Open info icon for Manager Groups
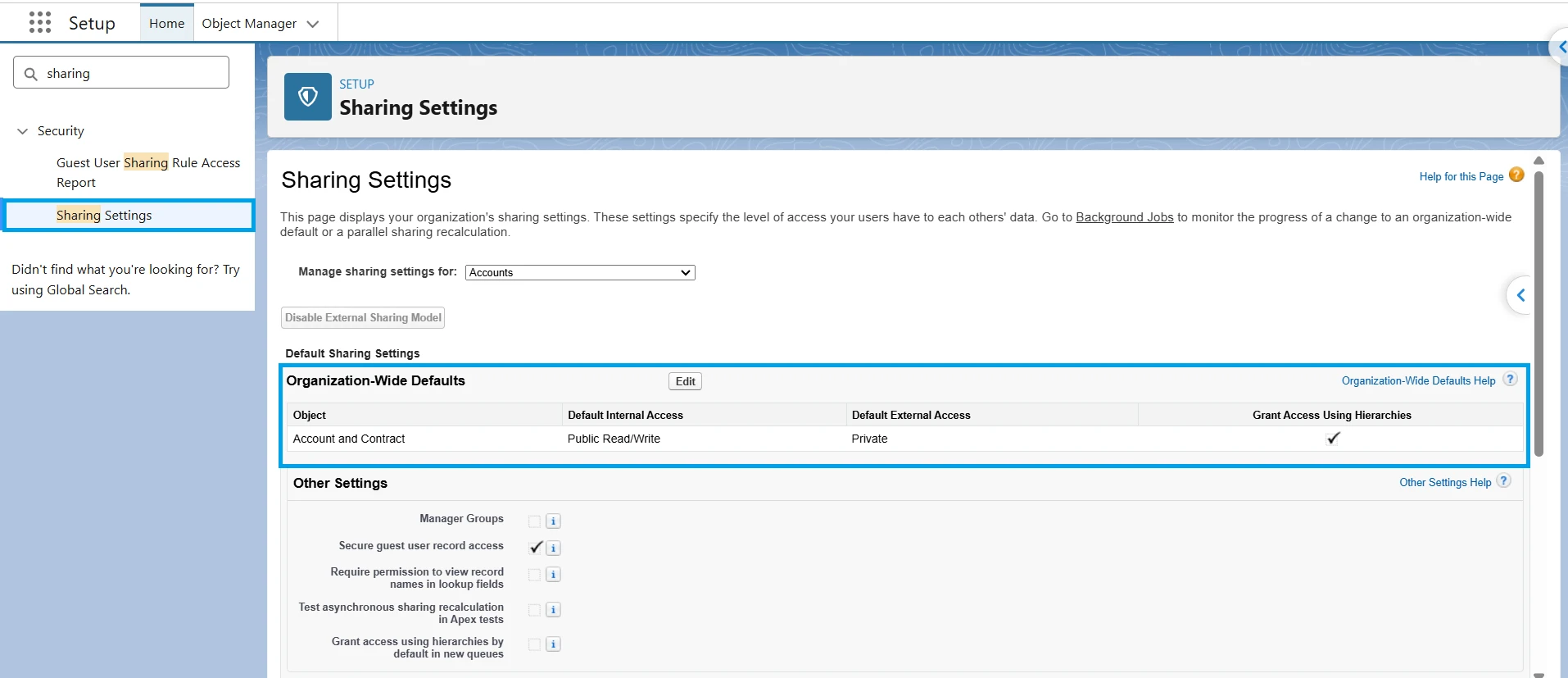 tap(553, 521)
